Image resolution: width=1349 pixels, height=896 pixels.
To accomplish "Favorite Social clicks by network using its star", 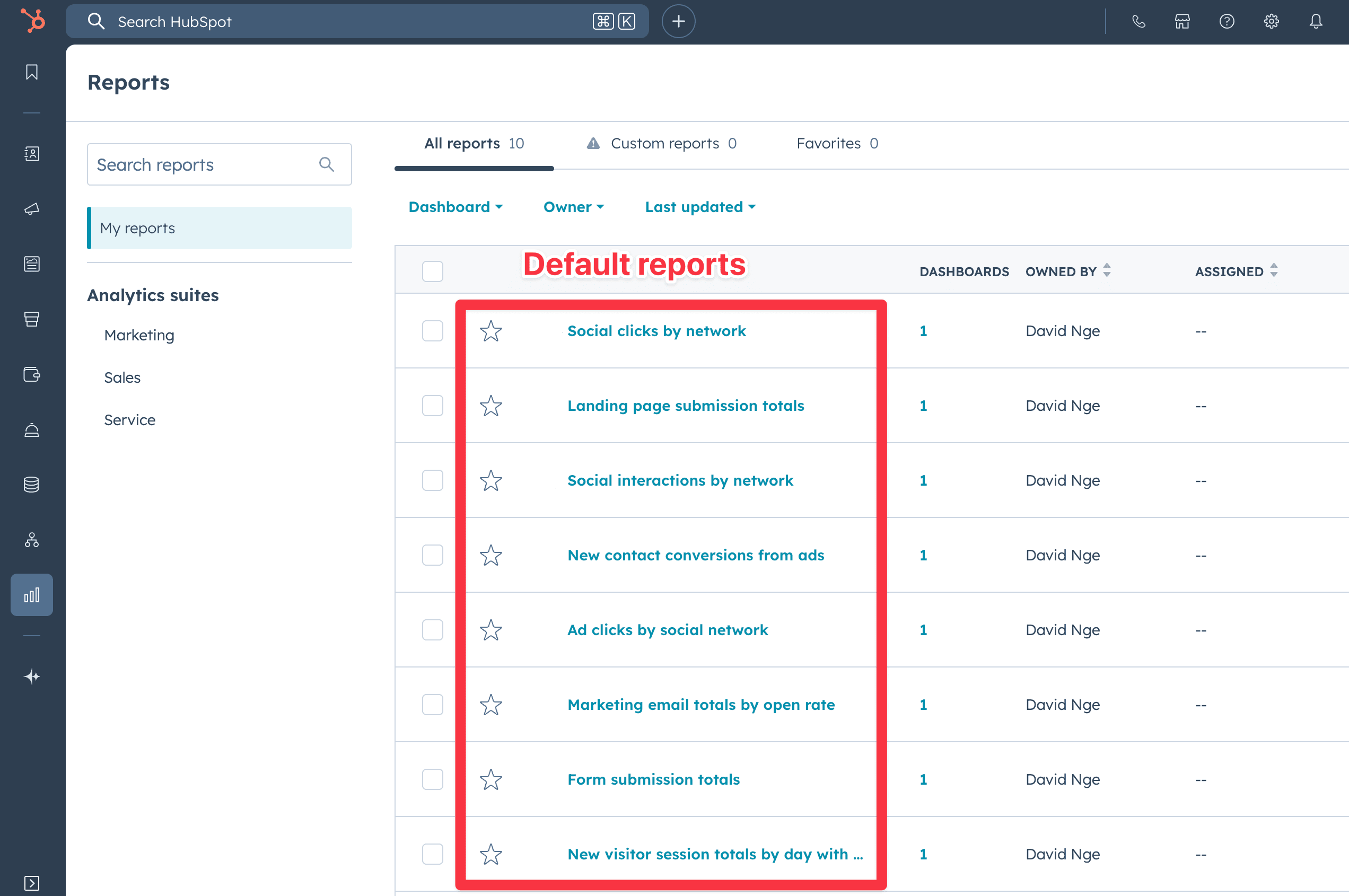I will (x=491, y=331).
